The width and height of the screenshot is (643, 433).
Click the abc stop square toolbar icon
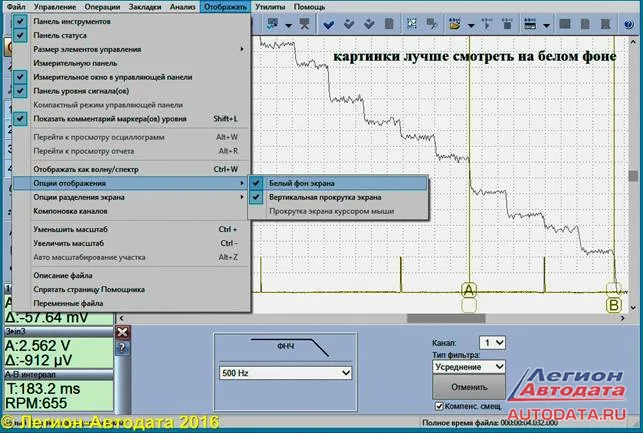pos(507,24)
